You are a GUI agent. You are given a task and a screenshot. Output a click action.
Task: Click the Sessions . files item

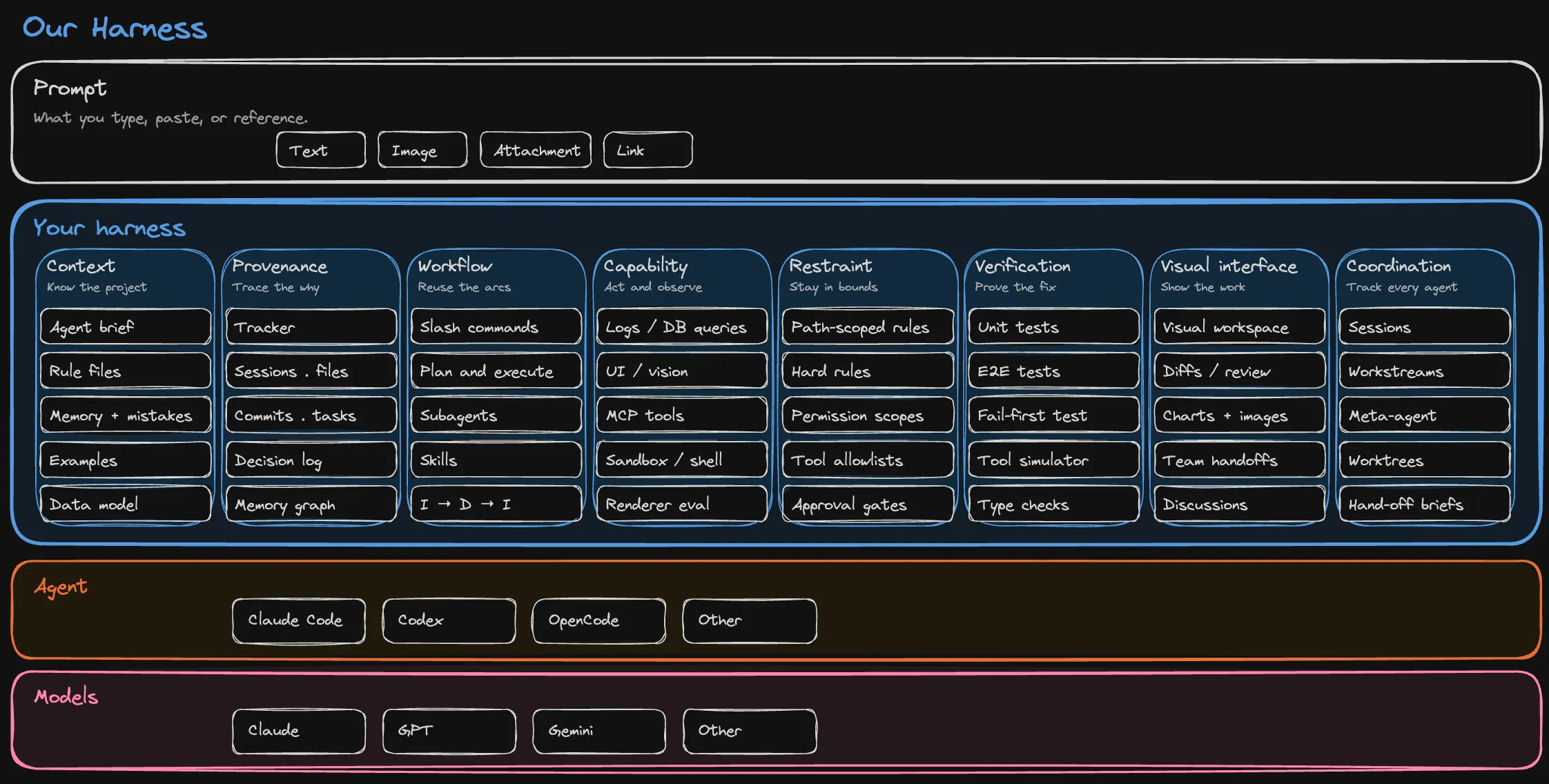pos(311,371)
